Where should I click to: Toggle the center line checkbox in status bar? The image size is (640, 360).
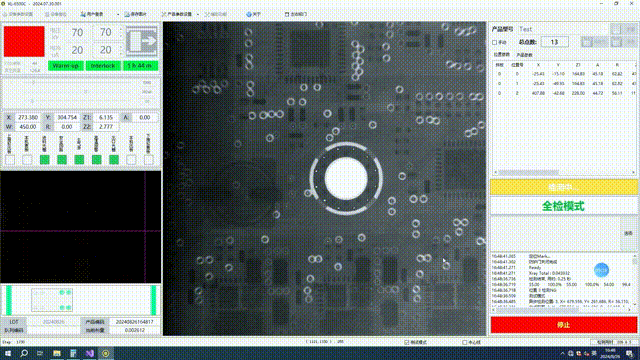point(464,342)
